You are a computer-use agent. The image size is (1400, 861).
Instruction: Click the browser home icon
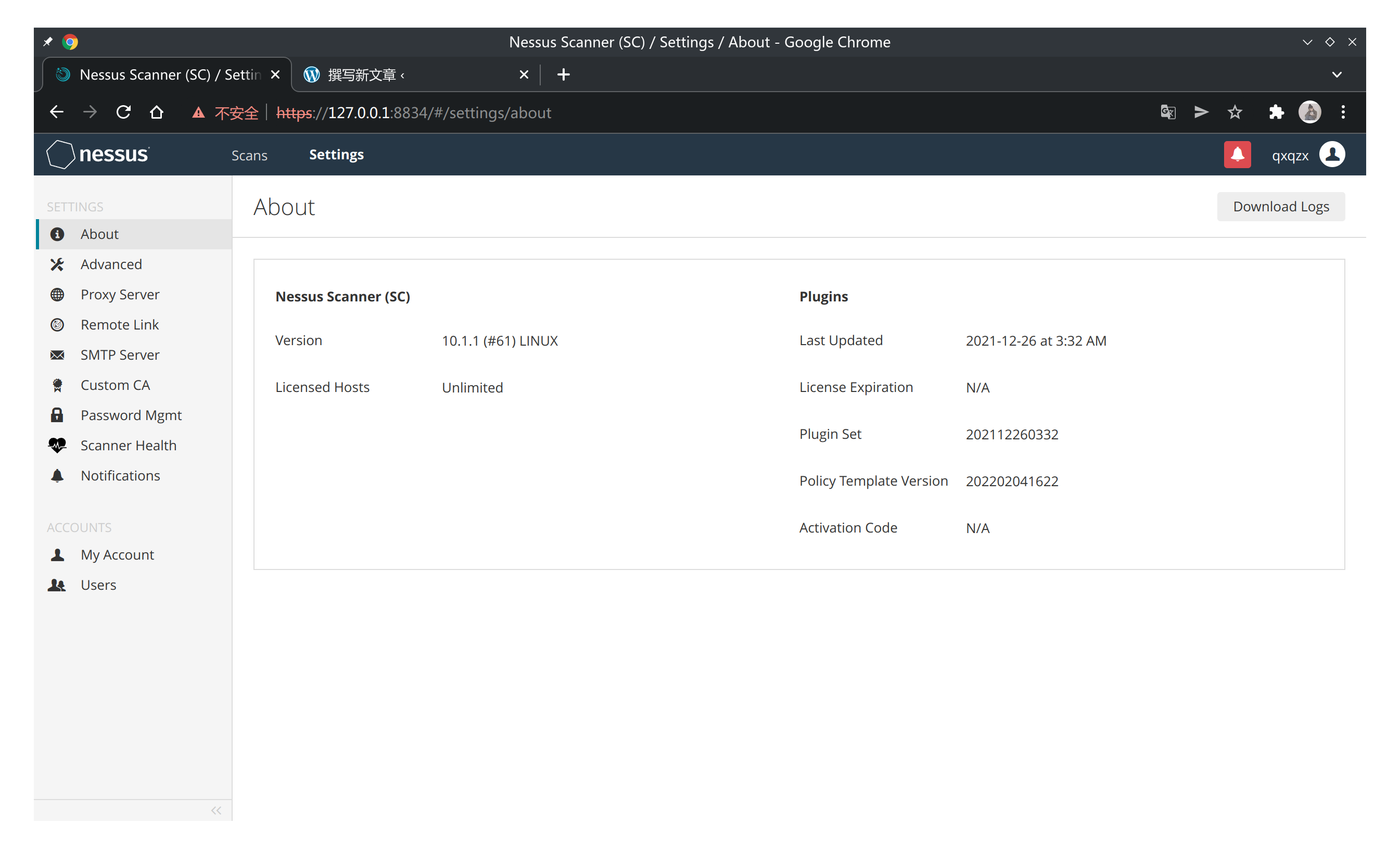157,112
